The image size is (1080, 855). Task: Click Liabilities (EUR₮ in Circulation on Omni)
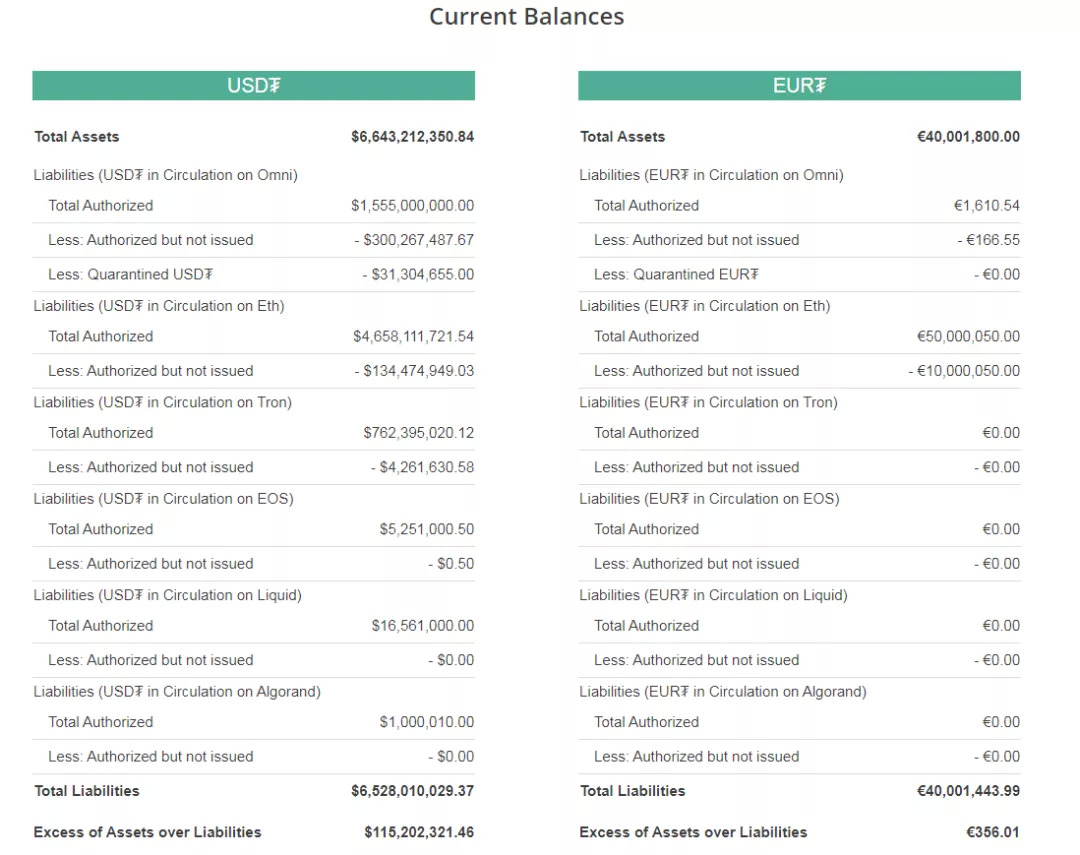(712, 175)
